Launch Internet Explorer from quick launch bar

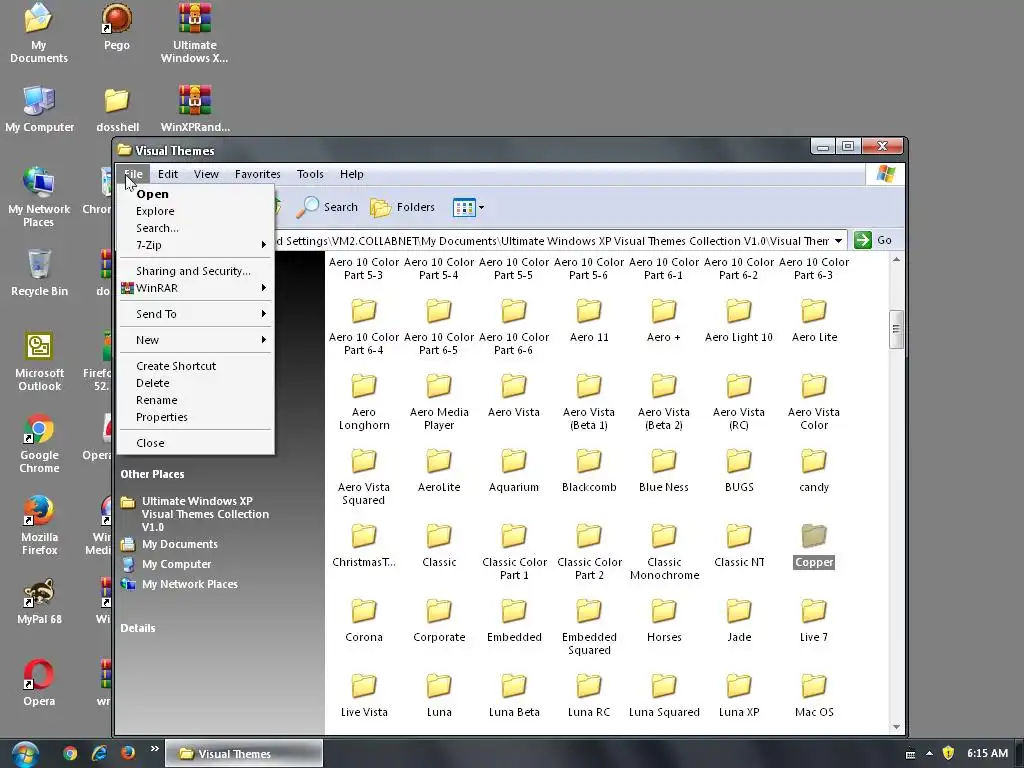pos(99,753)
